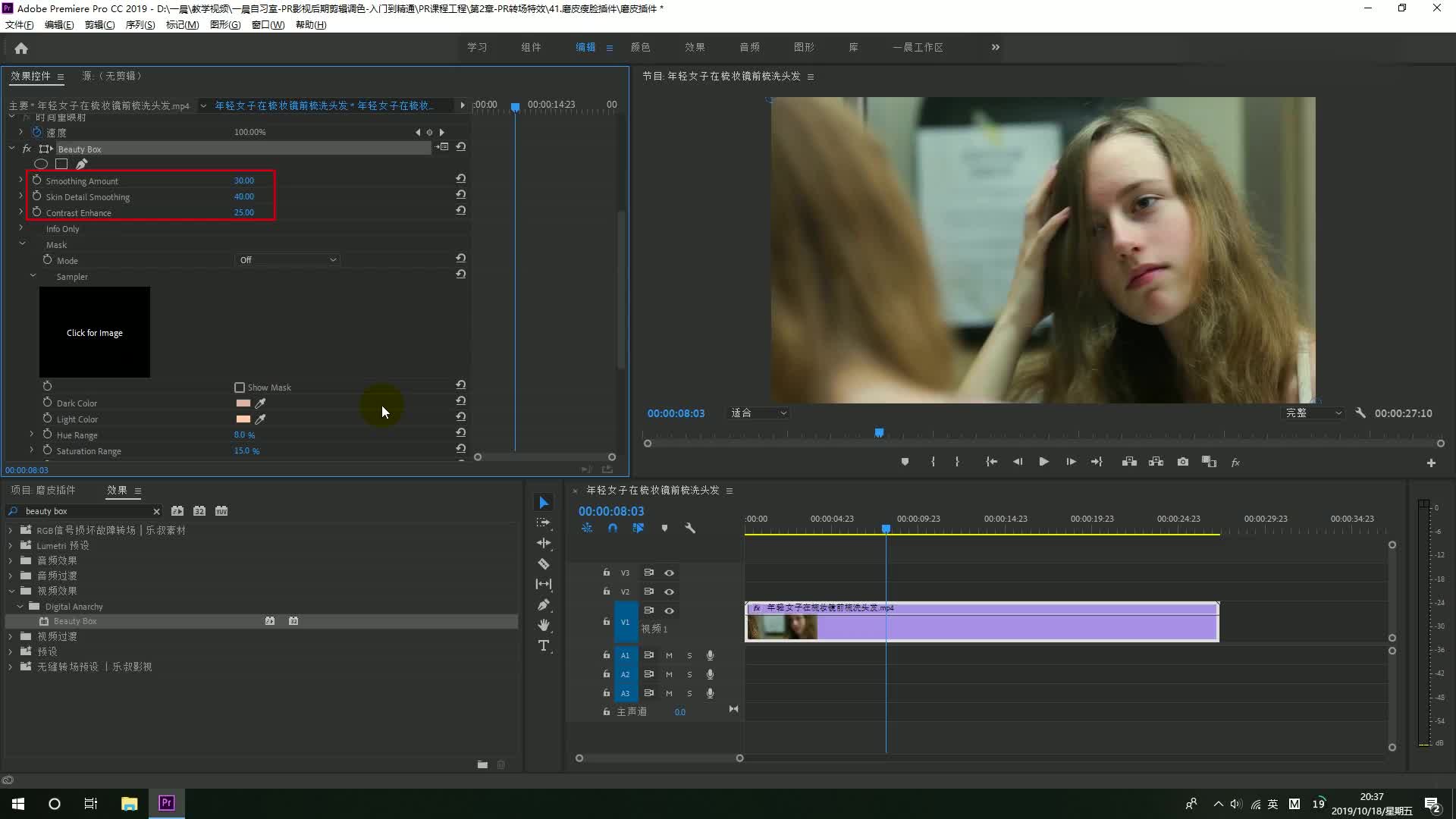Image resolution: width=1456 pixels, height=819 pixels.
Task: Toggle timeline snap magnet icon
Action: (613, 528)
